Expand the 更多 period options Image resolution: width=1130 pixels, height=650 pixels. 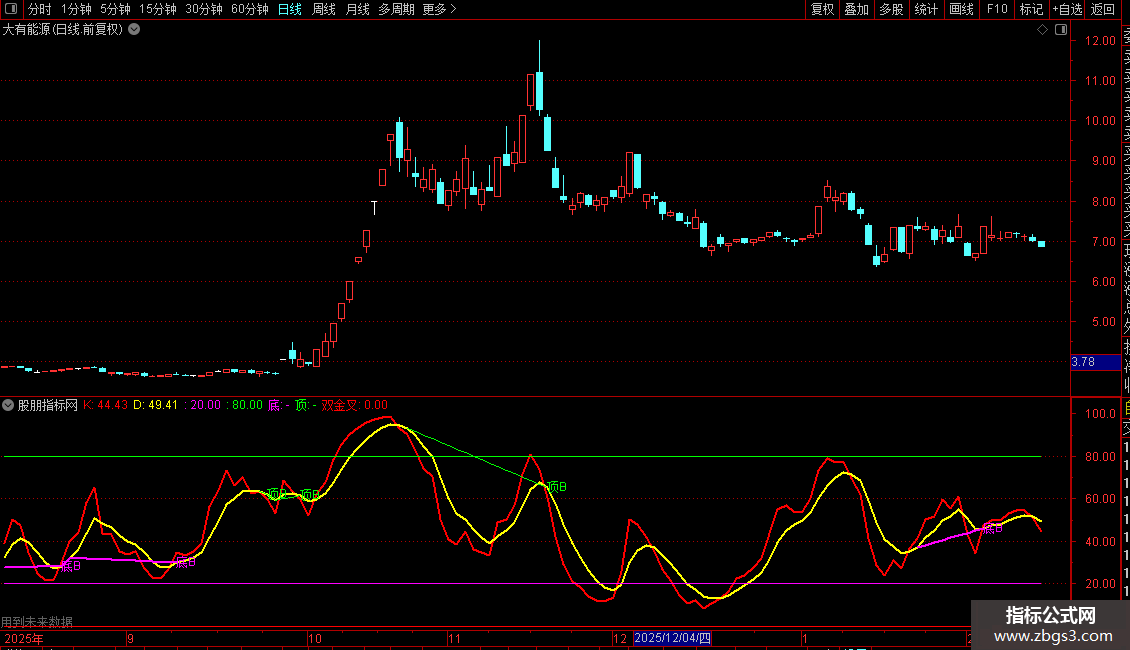[x=439, y=9]
